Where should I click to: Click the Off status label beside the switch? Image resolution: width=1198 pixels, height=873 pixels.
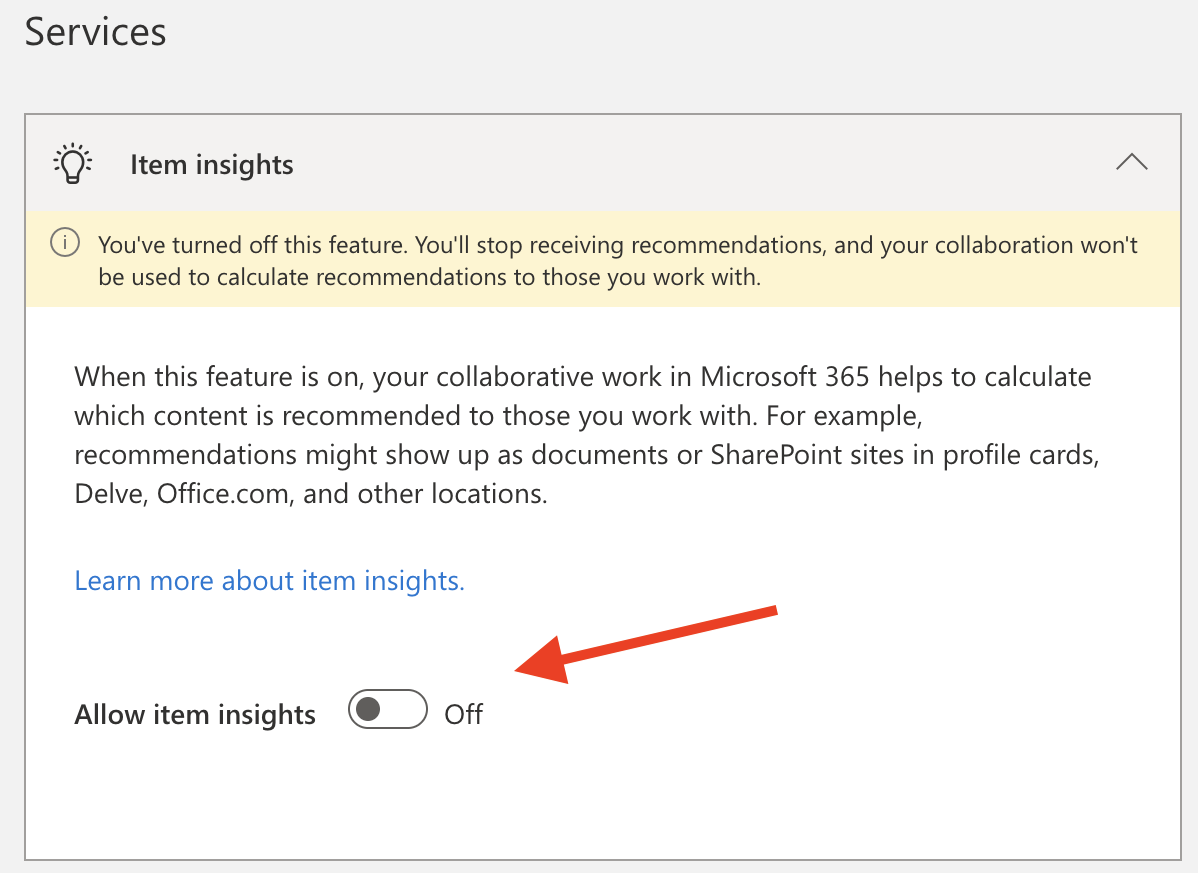click(x=464, y=714)
